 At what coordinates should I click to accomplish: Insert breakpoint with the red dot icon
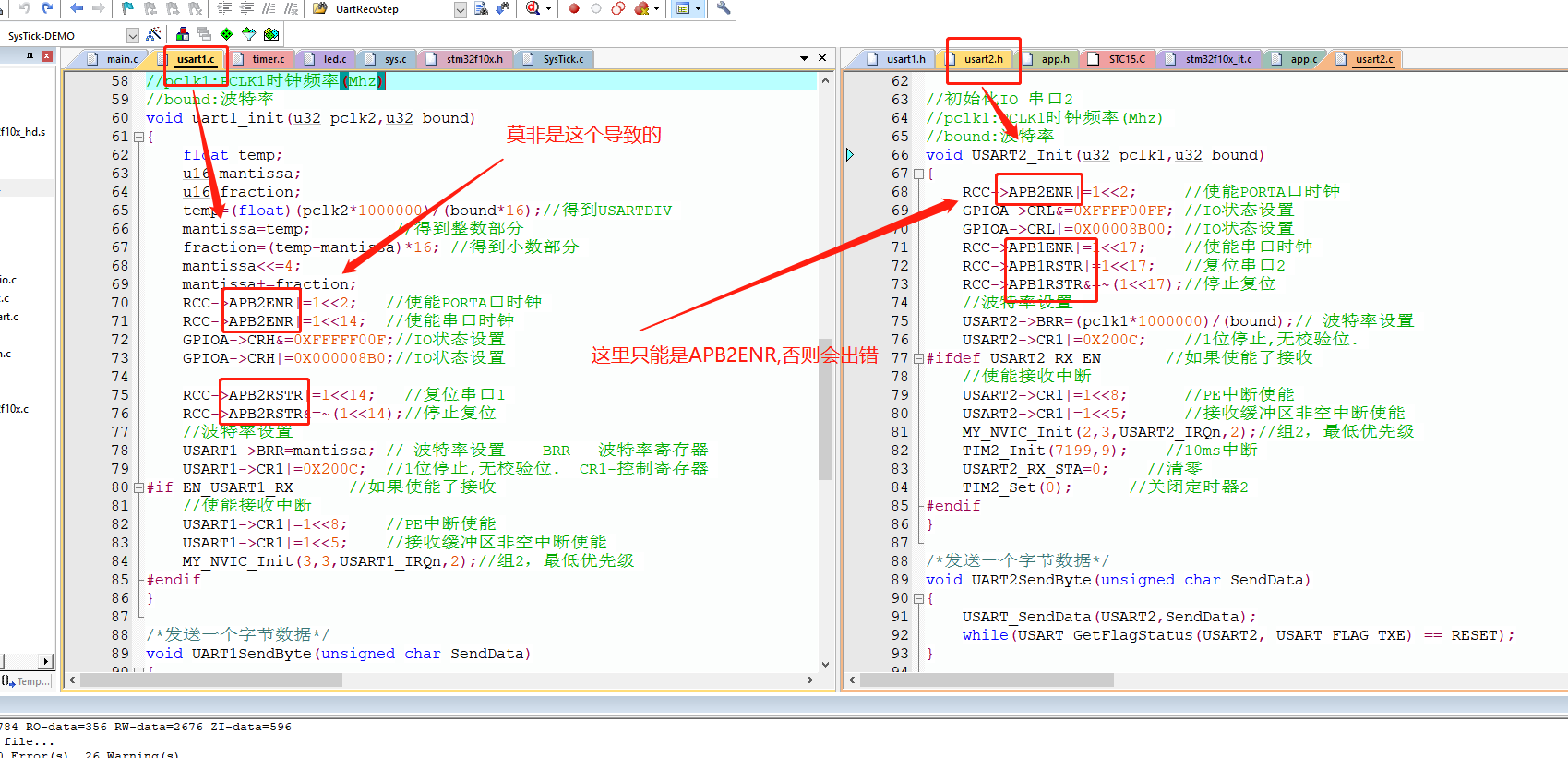tap(574, 8)
